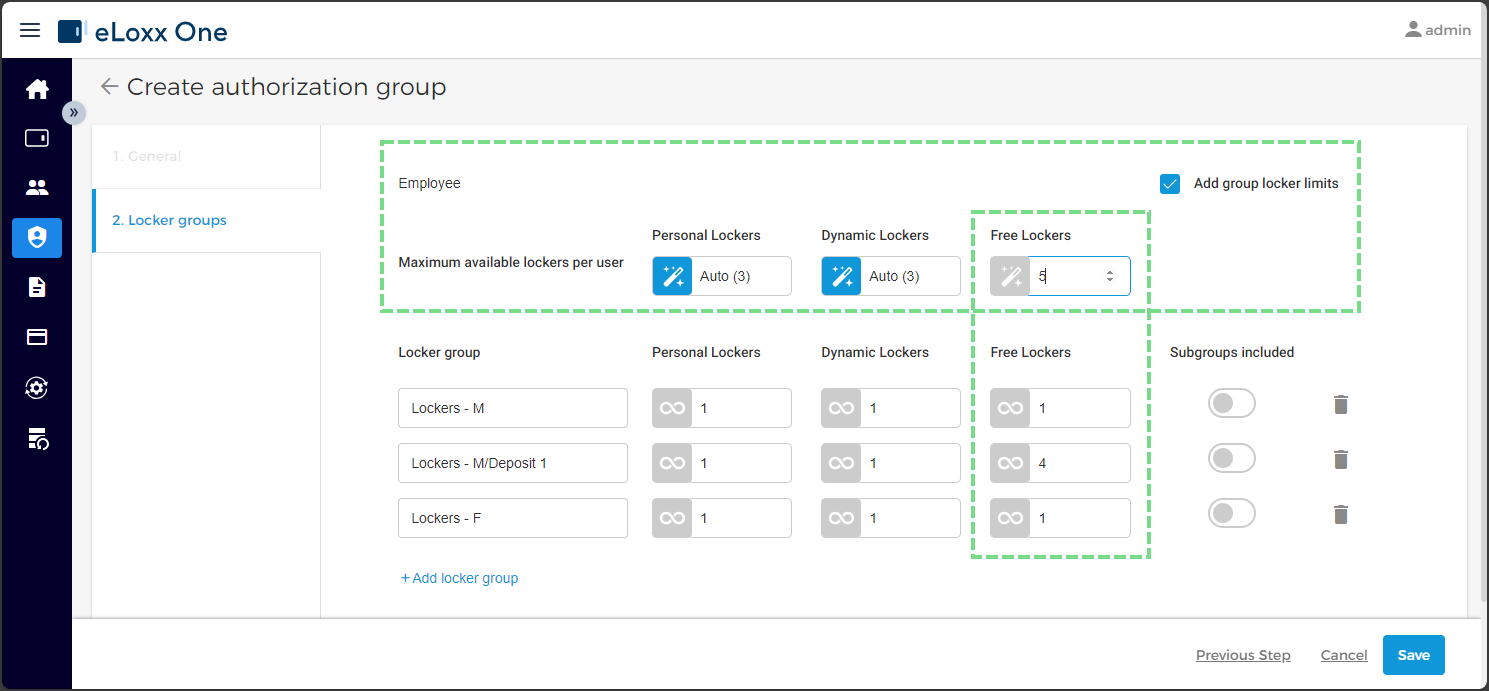Delete the Lockers - M/Deposit 1 row
The image size is (1489, 691).
(x=1341, y=460)
